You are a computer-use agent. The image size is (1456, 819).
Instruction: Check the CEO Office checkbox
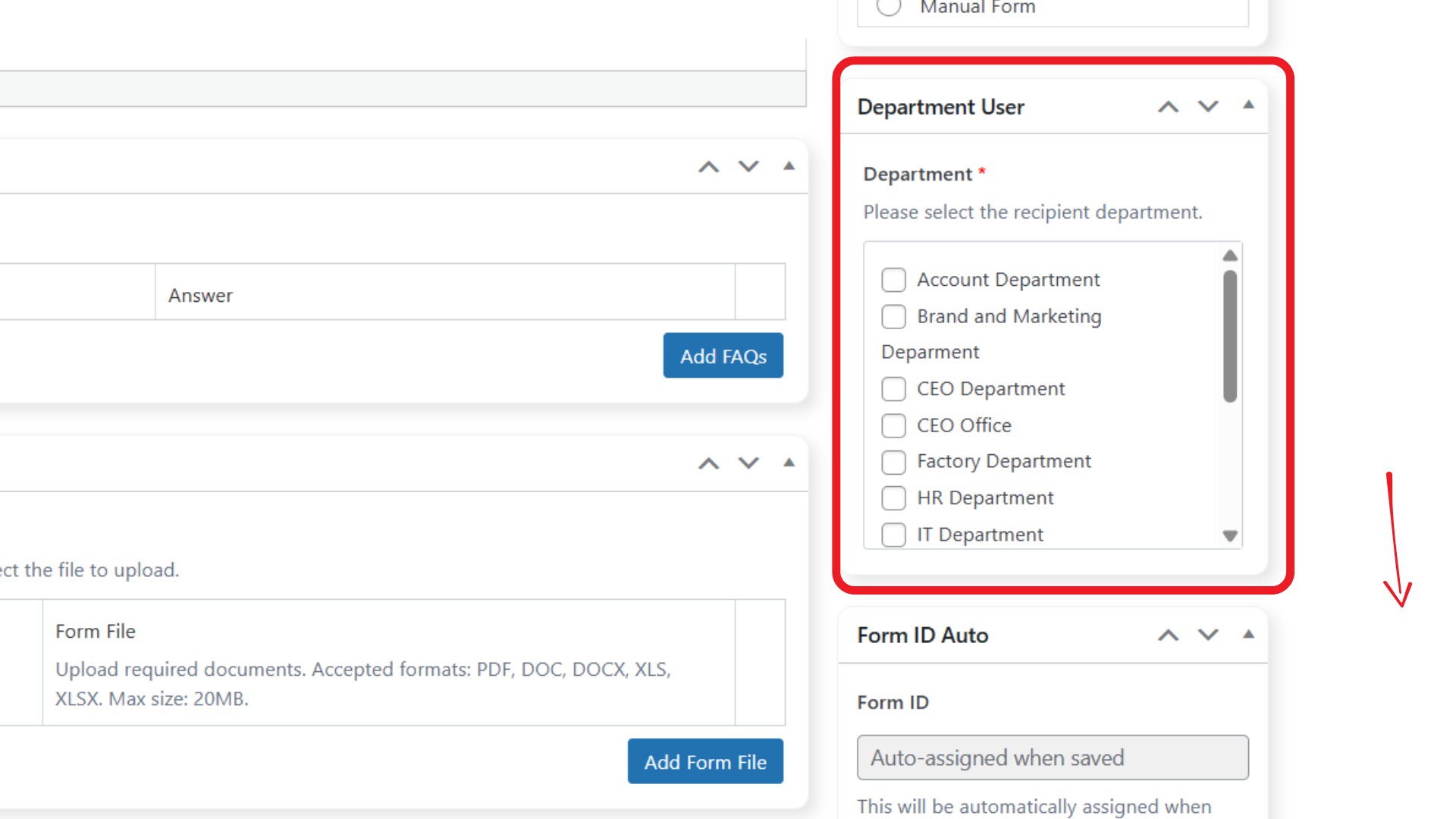coord(893,425)
